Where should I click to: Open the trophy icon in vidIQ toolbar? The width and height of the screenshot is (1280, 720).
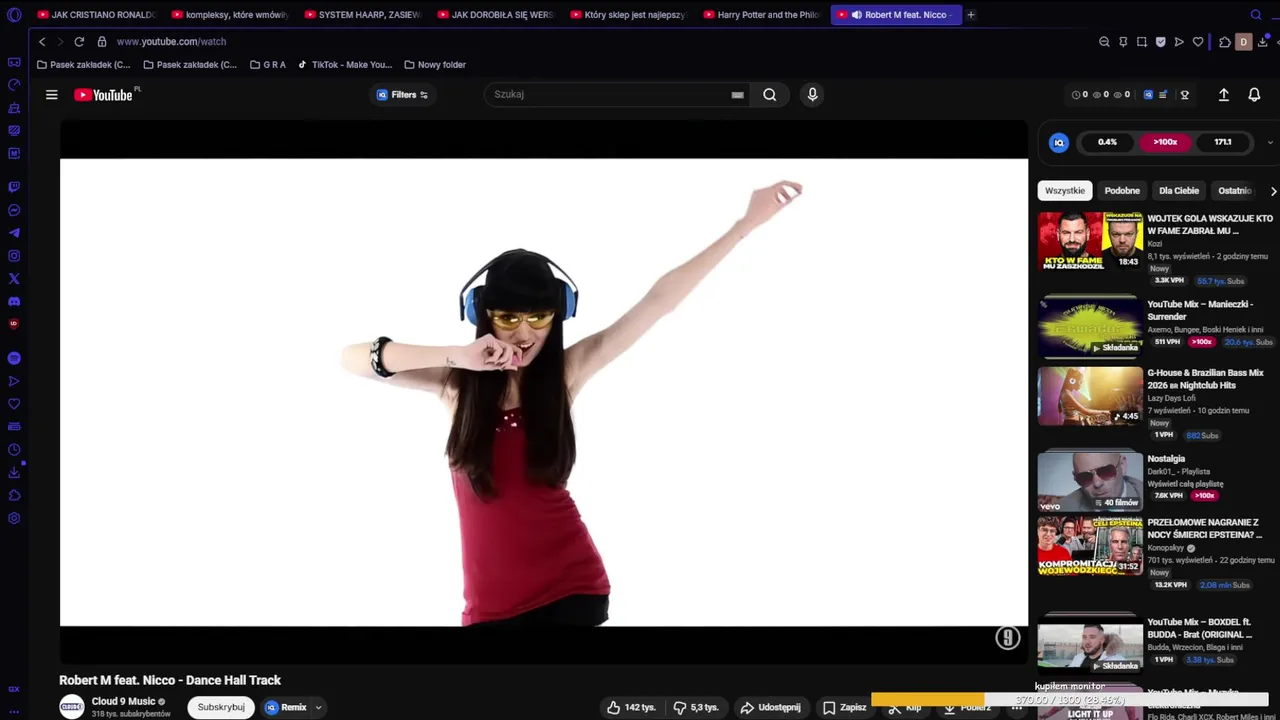tap(1185, 95)
